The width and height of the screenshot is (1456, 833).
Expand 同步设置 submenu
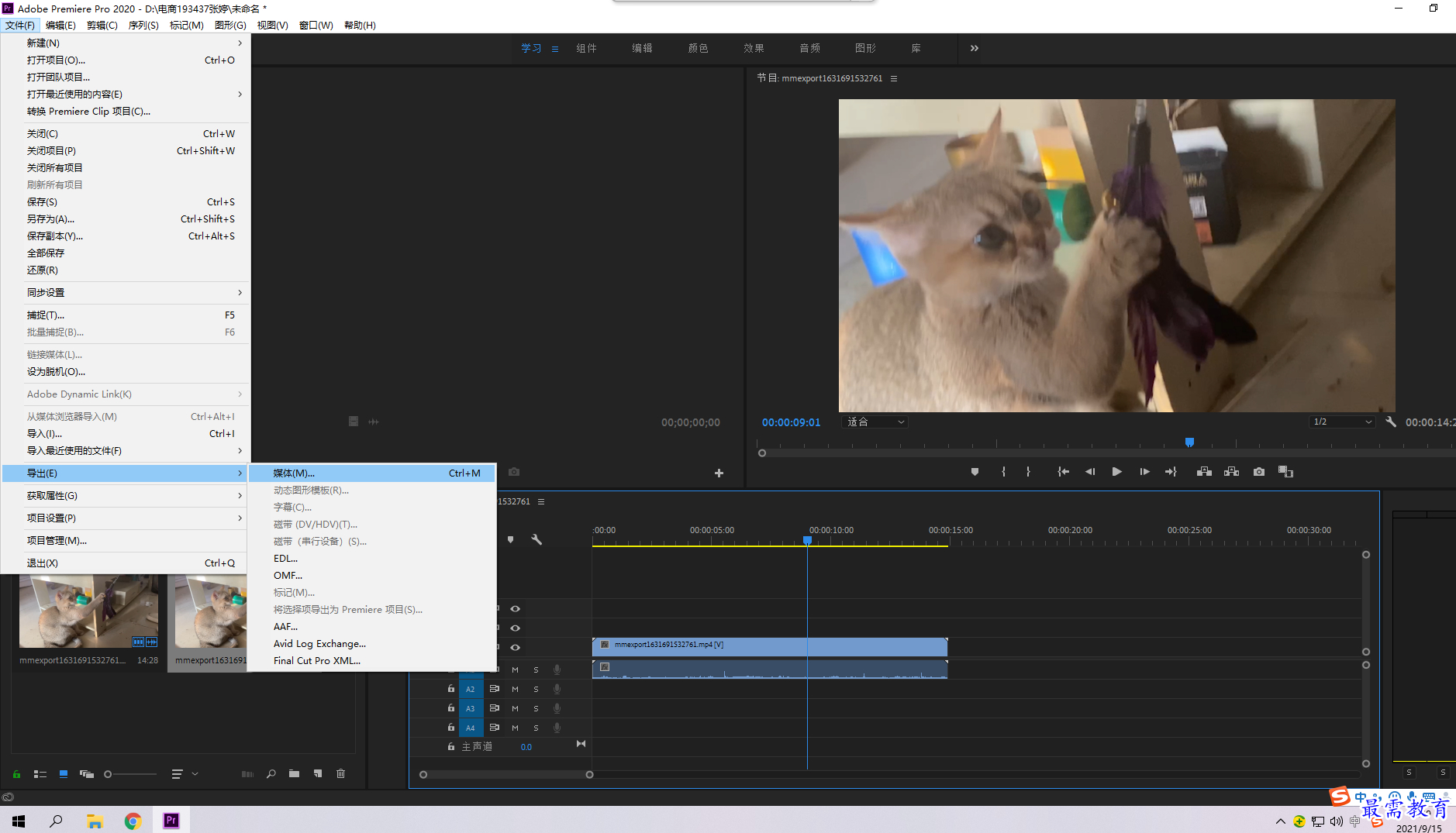(126, 292)
